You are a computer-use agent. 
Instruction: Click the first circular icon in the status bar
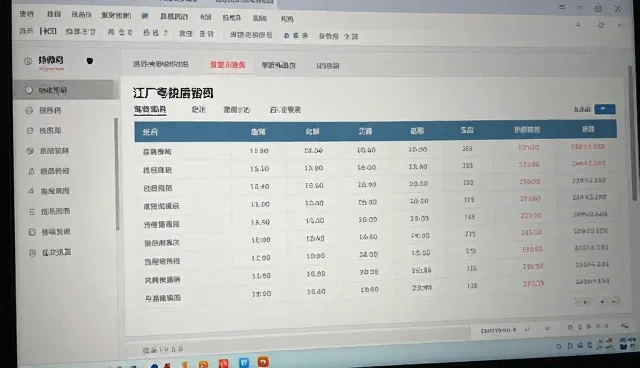pyautogui.click(x=570, y=327)
